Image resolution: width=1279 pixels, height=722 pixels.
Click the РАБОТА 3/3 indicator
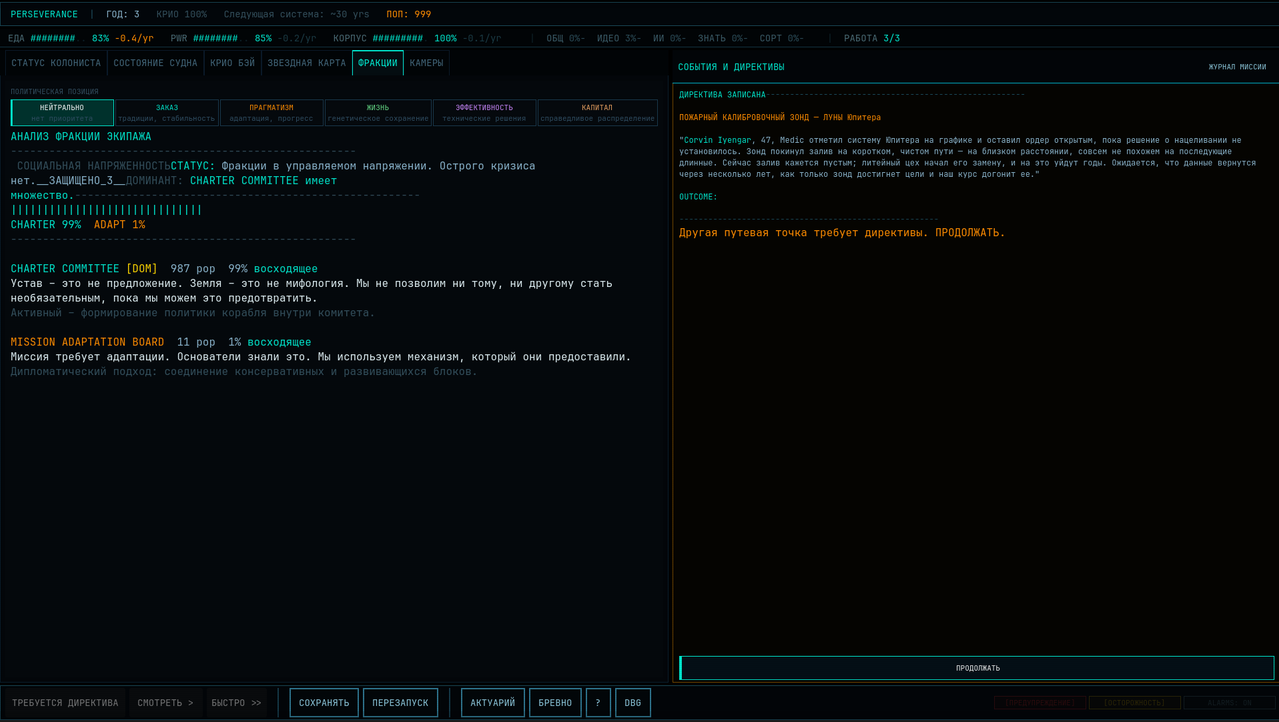point(872,38)
